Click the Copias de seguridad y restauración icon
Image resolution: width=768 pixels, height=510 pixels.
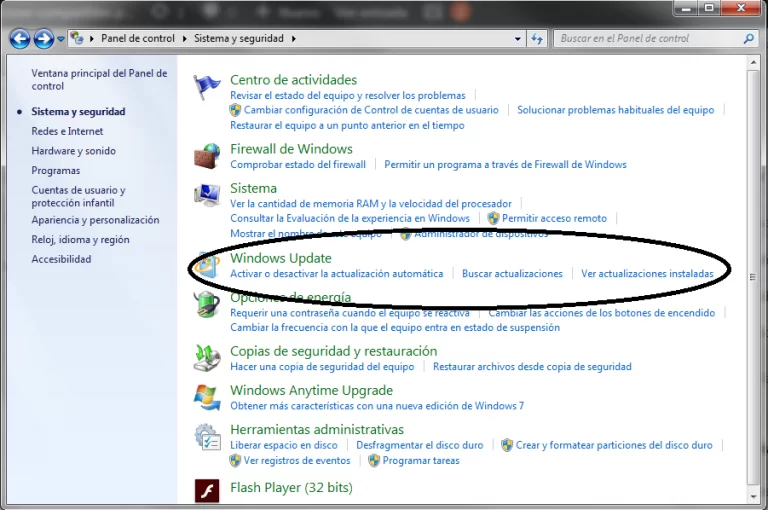coord(207,358)
